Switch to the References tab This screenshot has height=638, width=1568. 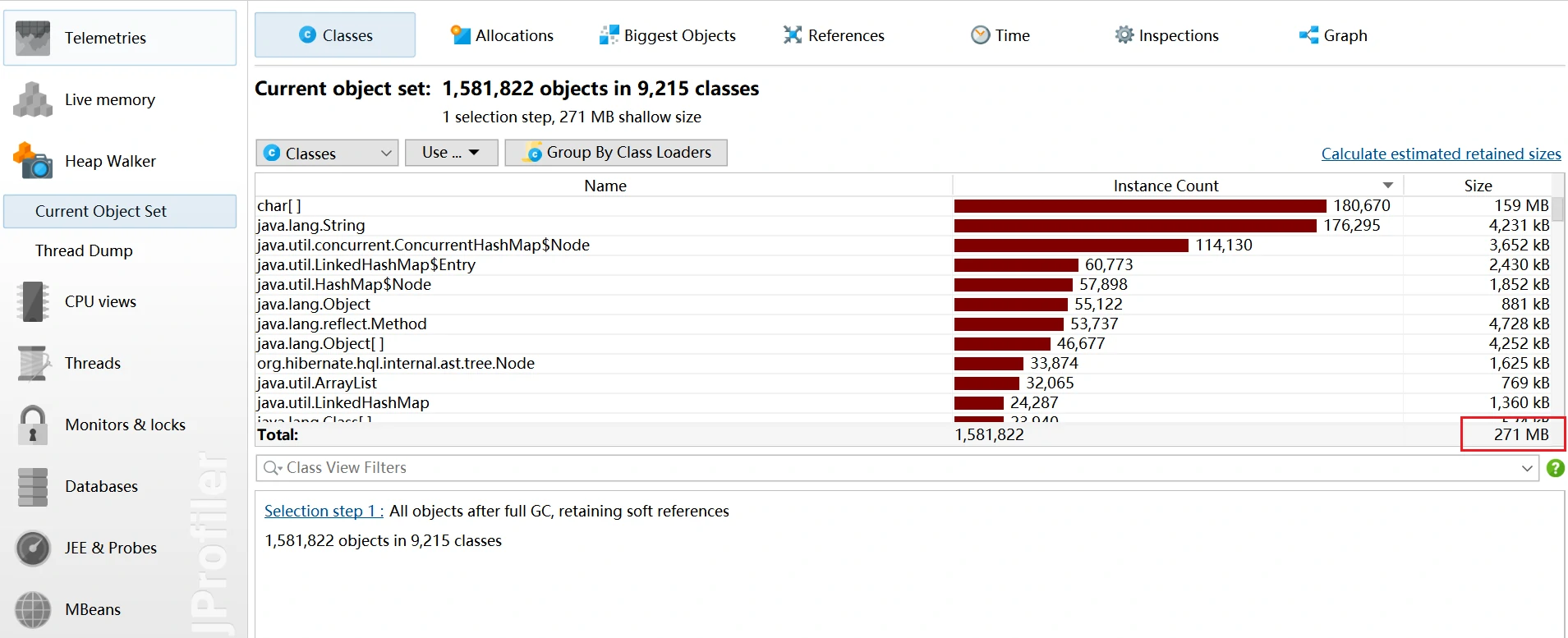pyautogui.click(x=834, y=35)
